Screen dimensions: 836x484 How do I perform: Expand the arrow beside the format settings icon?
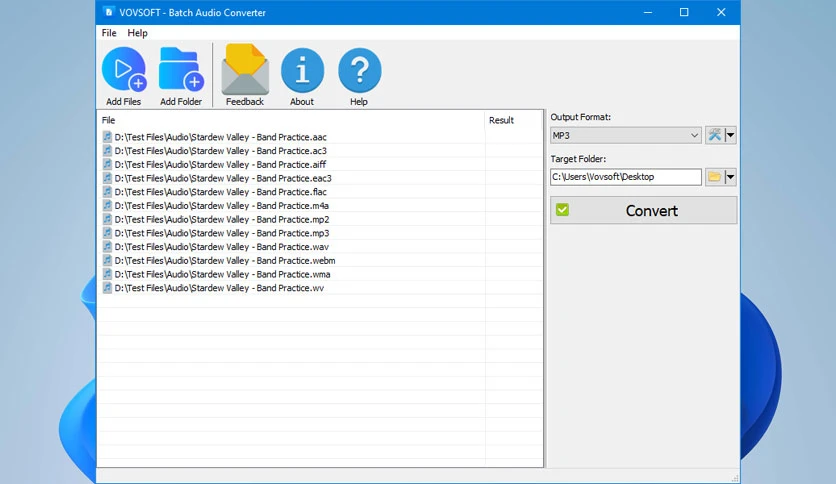(x=730, y=135)
